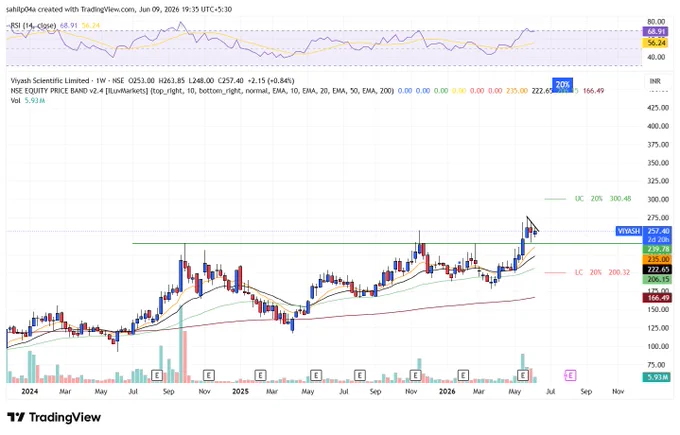Select the yellow 56.24 RSI axis label
Viewport: 680px width, 435px height.
[x=656, y=43]
